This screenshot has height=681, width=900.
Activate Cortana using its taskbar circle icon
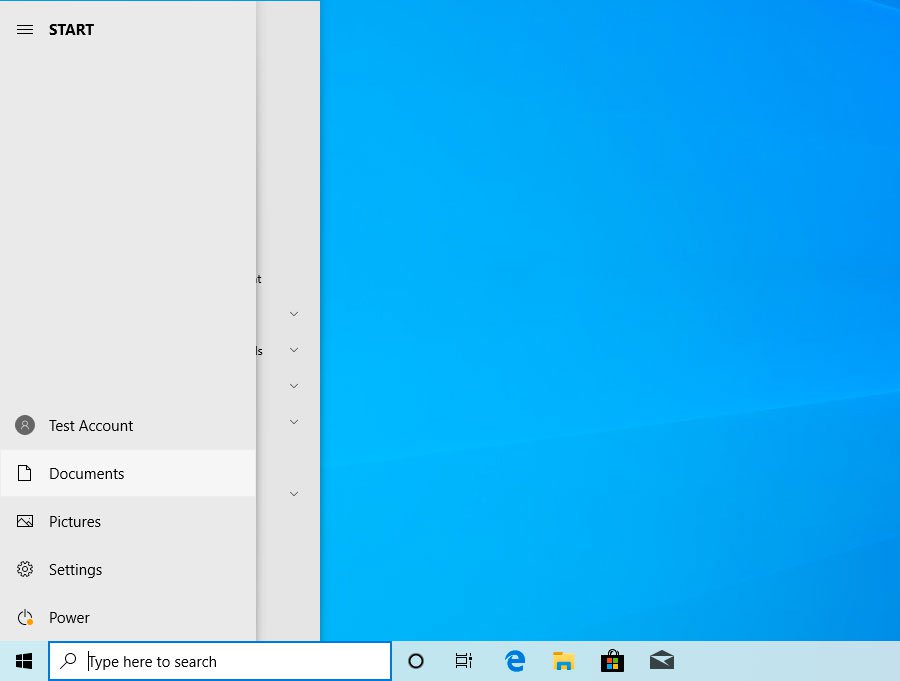(415, 660)
